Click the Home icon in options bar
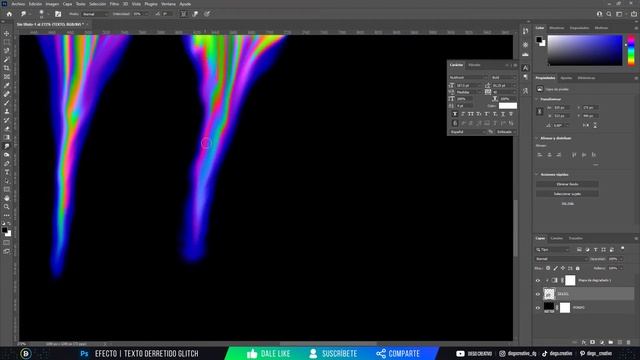The width and height of the screenshot is (640, 360). 9,14
